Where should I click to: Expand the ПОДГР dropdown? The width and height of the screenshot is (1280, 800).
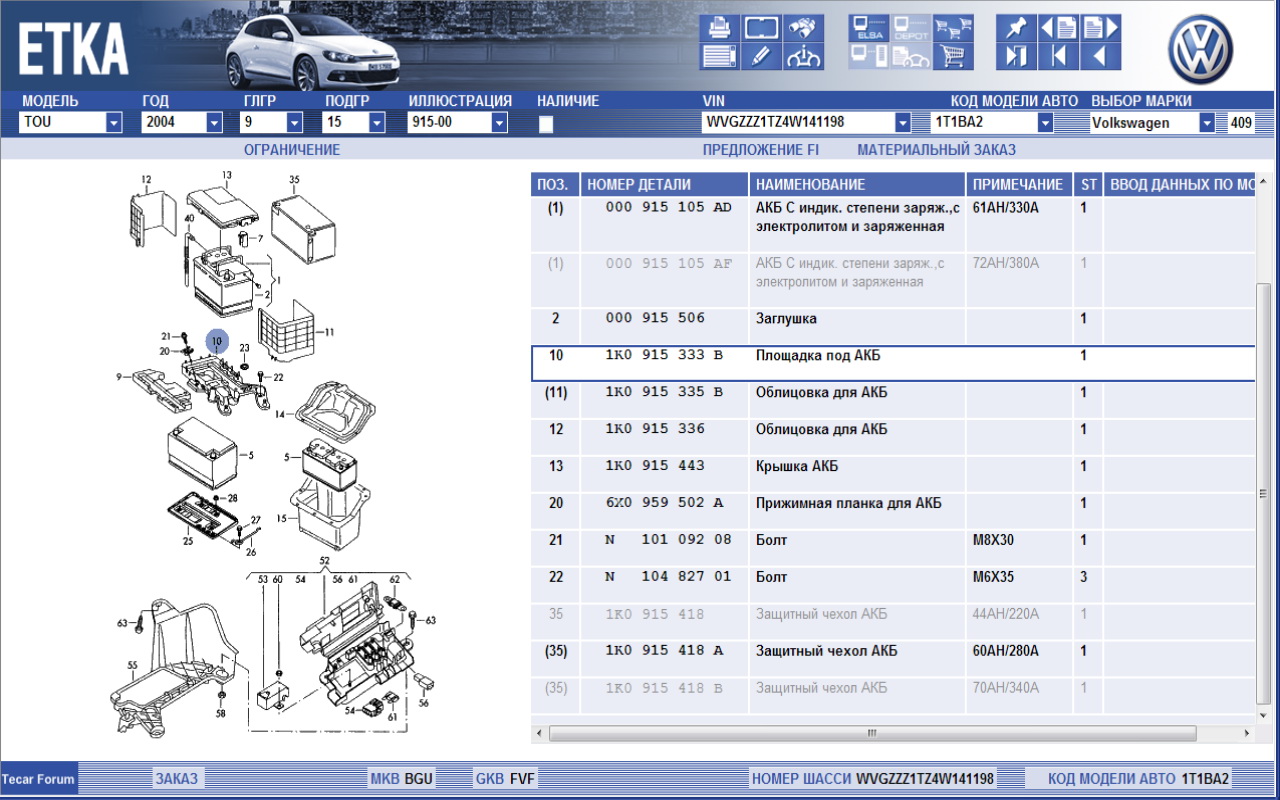click(377, 123)
